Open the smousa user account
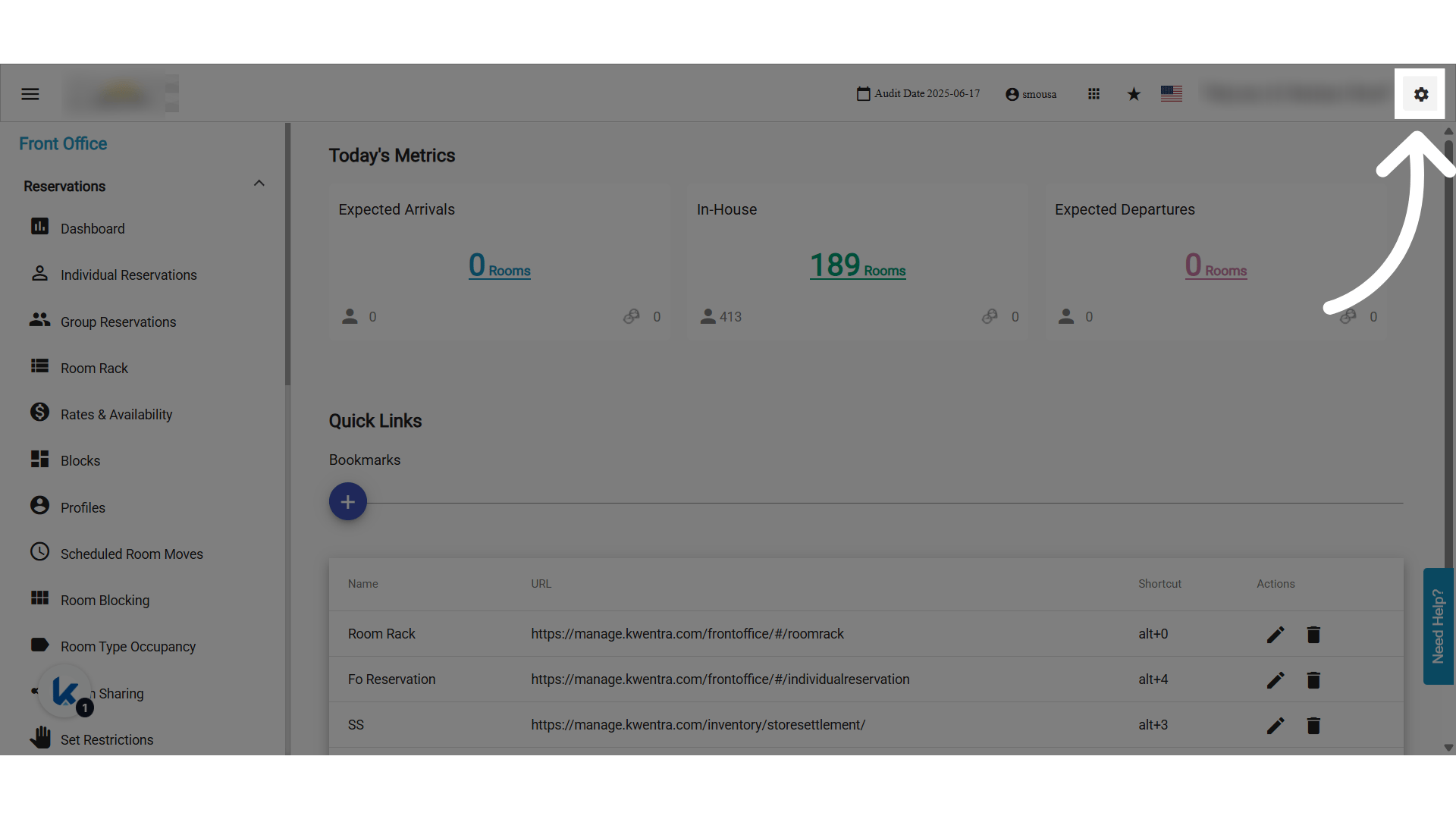This screenshot has height=819, width=1456. coord(1031,94)
